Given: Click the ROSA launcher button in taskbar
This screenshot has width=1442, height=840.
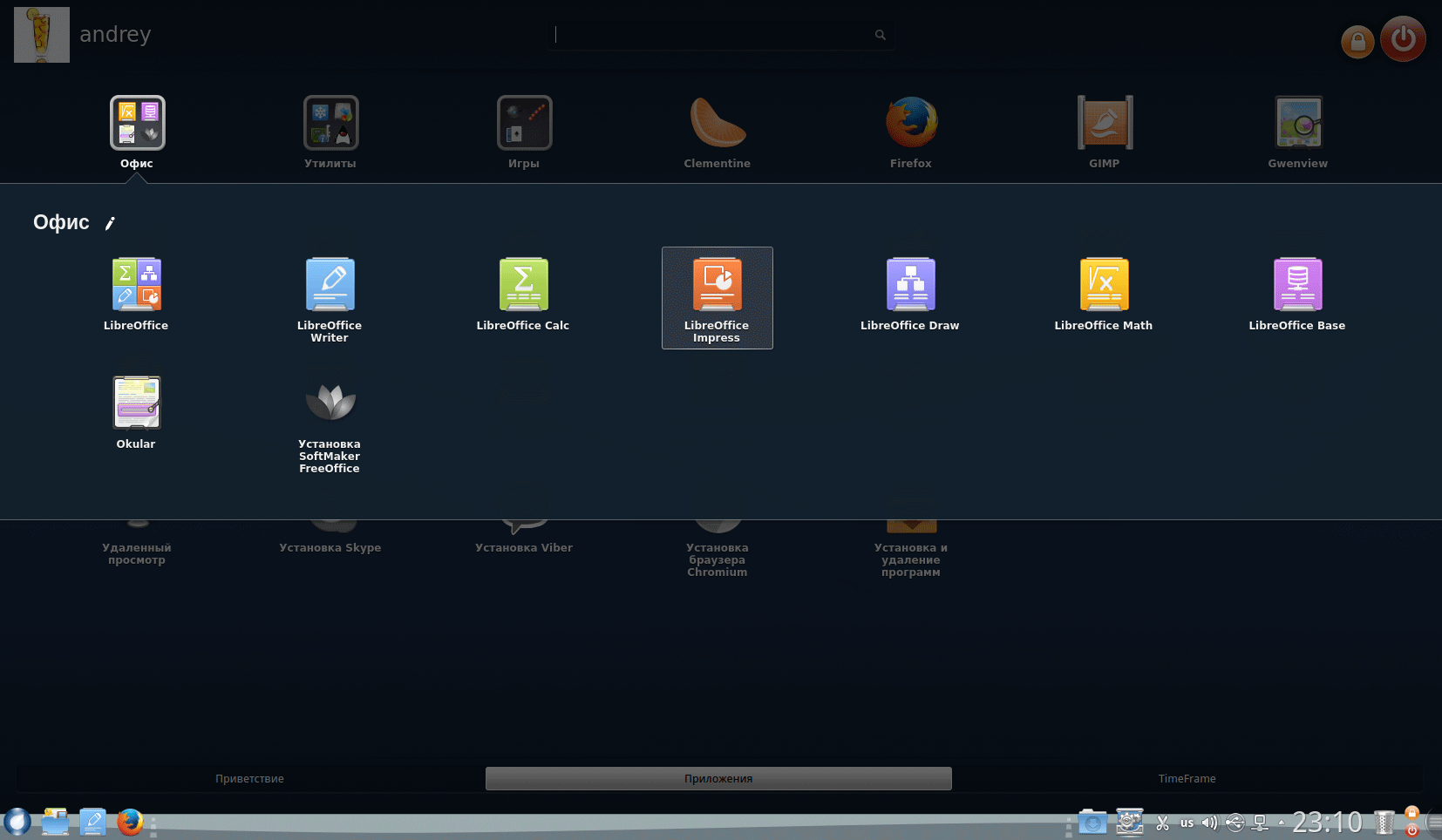Looking at the screenshot, I should click(x=17, y=822).
